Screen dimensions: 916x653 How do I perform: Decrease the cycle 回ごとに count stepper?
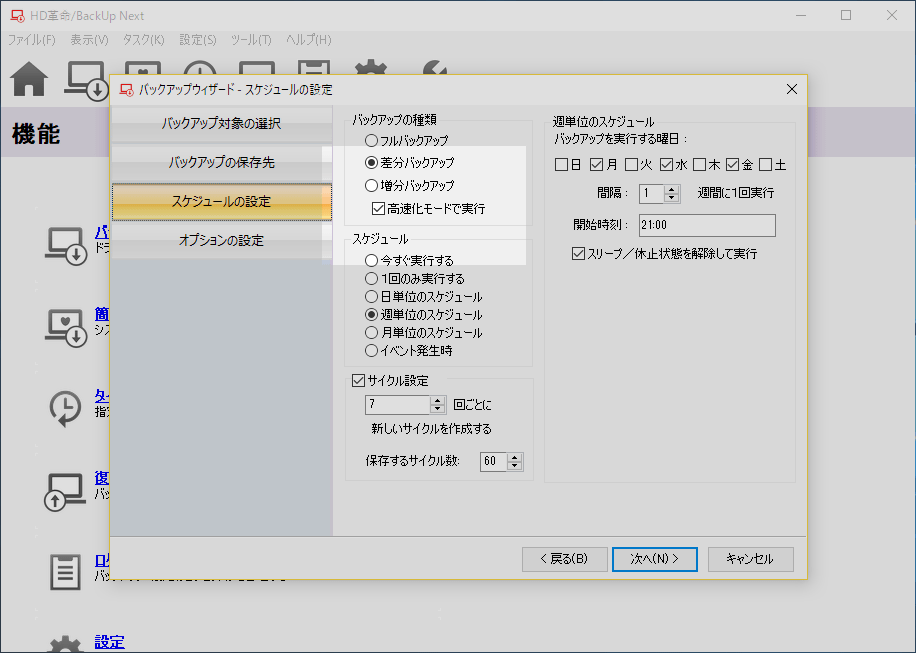[x=438, y=409]
